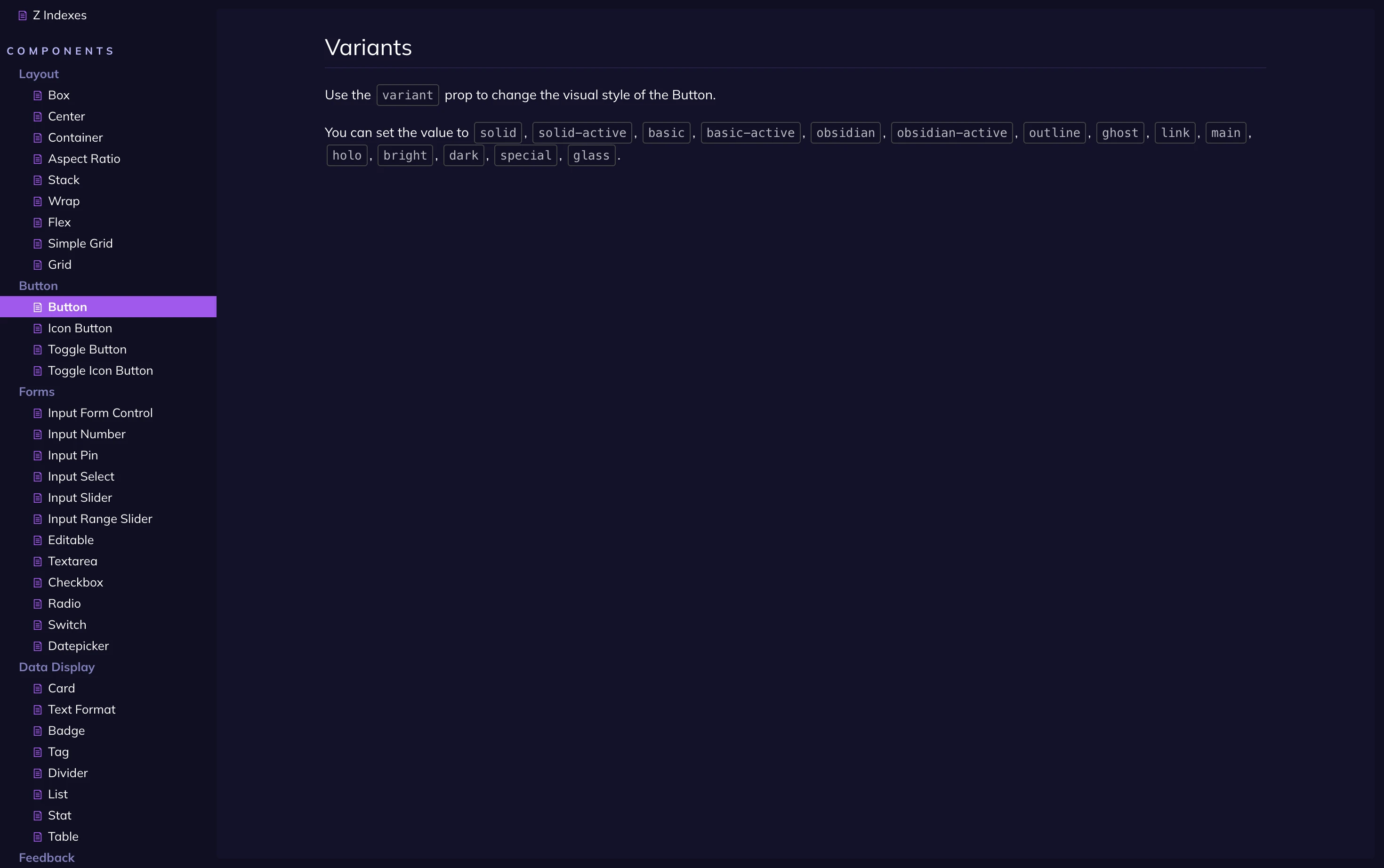1384x868 pixels.
Task: Select the page icon next to Stack
Action: (x=38, y=180)
